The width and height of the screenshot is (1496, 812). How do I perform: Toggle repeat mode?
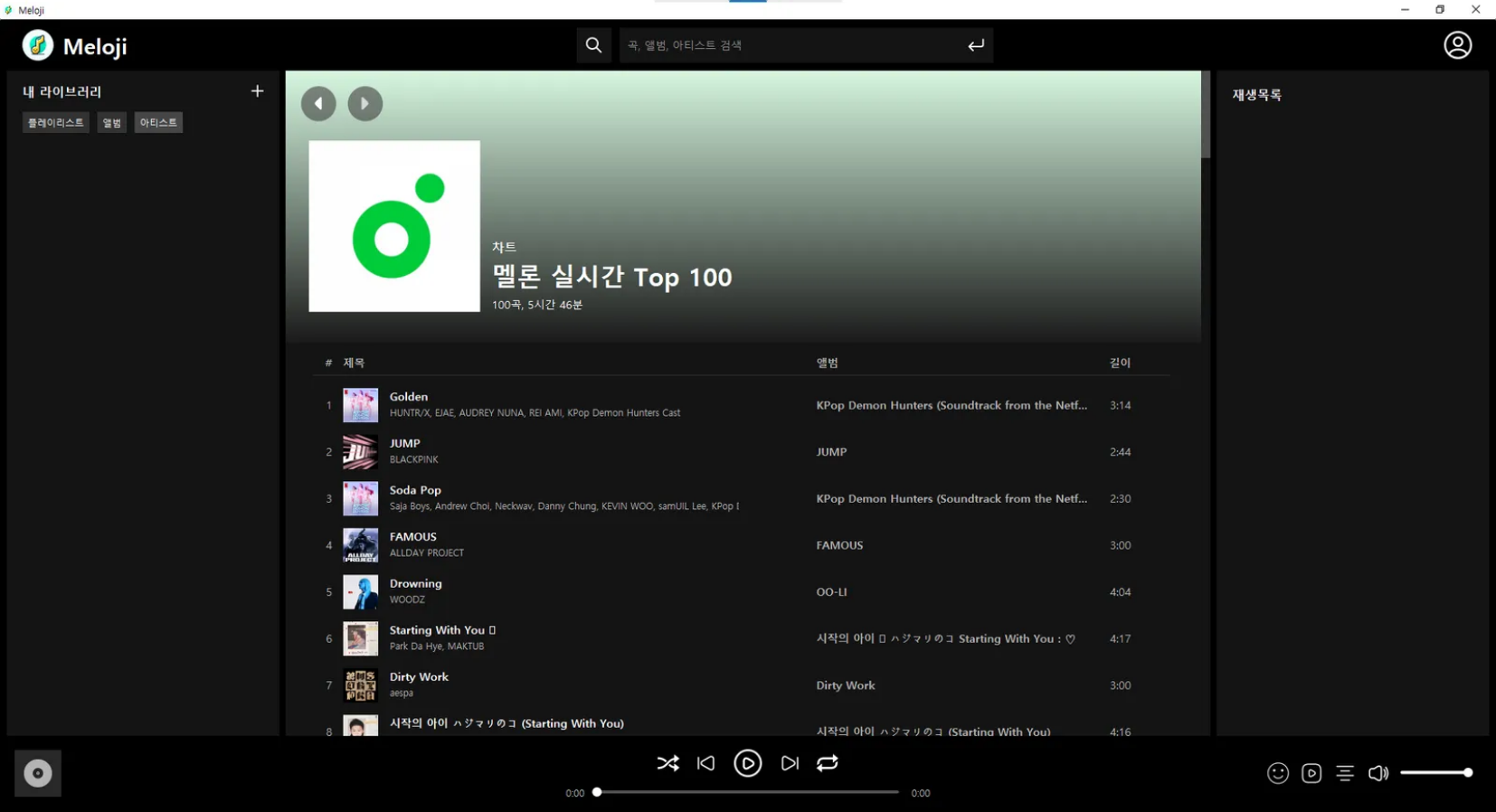(828, 764)
